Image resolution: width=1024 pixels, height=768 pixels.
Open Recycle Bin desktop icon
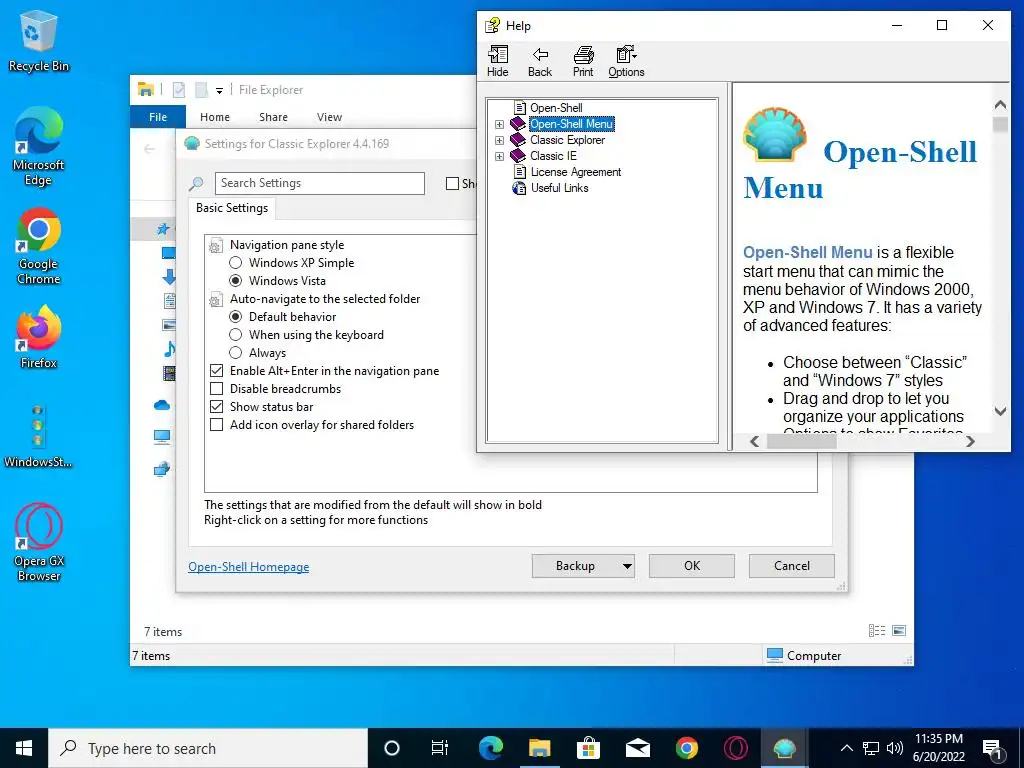(x=39, y=41)
